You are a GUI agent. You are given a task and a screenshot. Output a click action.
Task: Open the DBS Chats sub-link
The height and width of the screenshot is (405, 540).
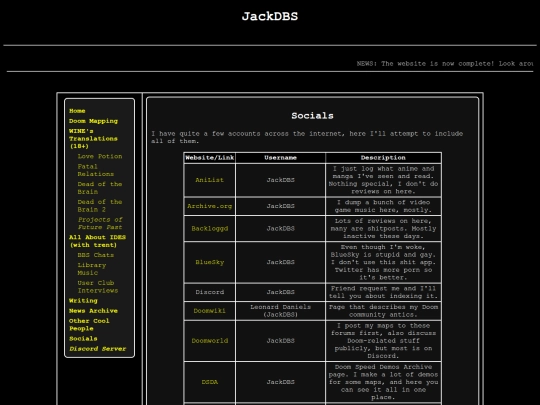click(96, 255)
